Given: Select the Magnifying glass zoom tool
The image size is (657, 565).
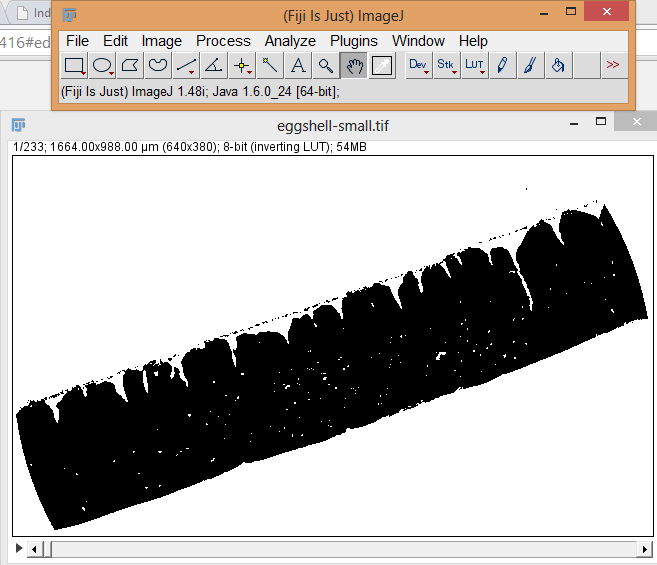Looking at the screenshot, I should point(326,65).
